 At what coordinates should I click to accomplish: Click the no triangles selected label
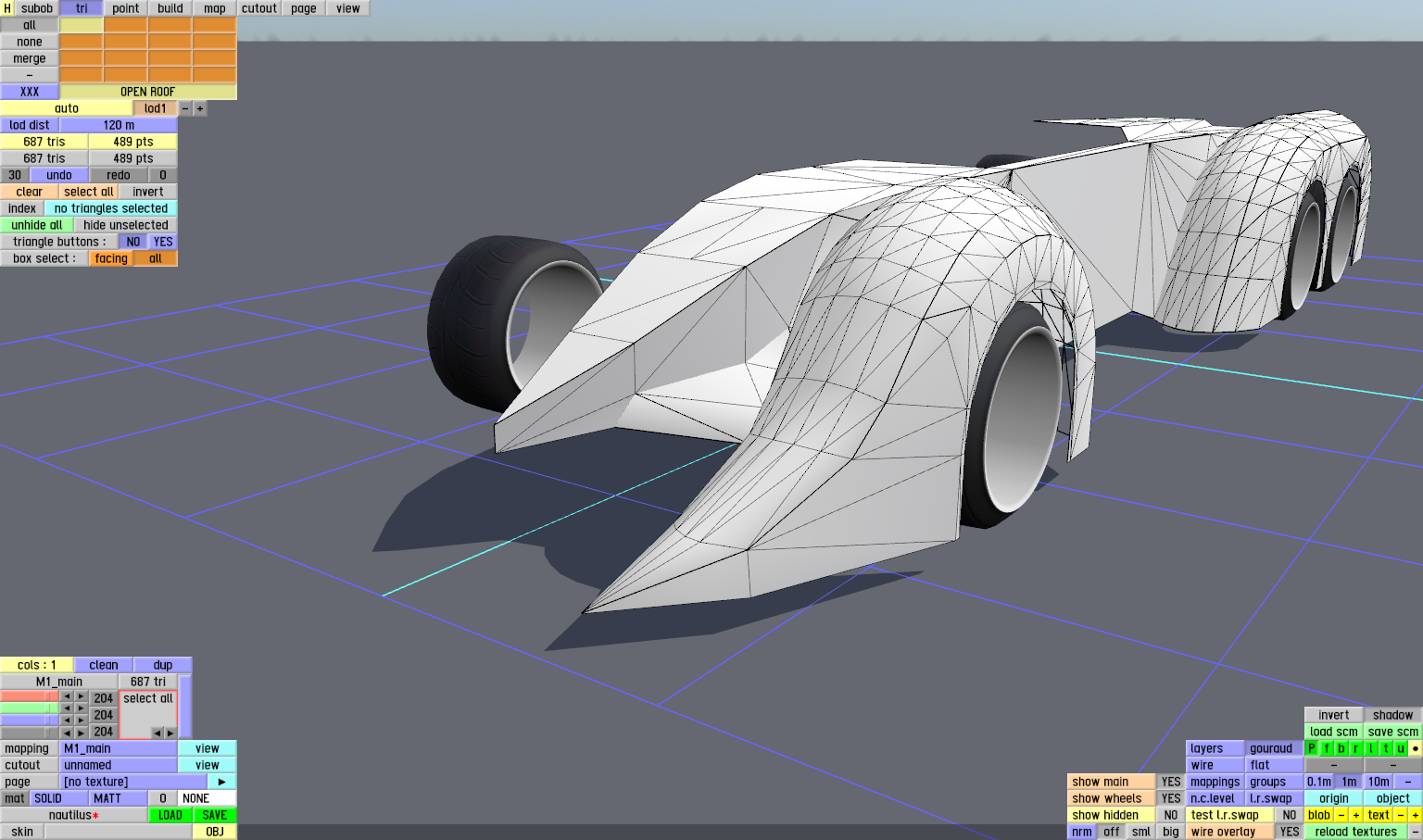(x=111, y=208)
